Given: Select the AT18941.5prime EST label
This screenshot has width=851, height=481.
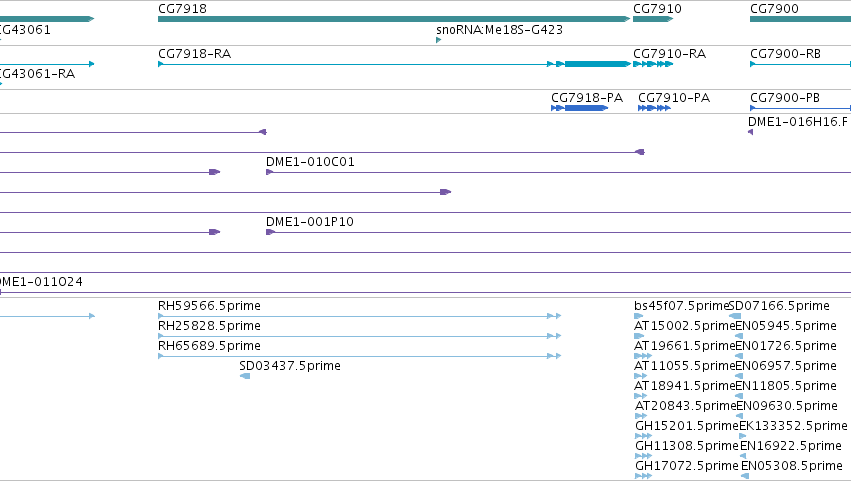Looking at the screenshot, I should (684, 386).
